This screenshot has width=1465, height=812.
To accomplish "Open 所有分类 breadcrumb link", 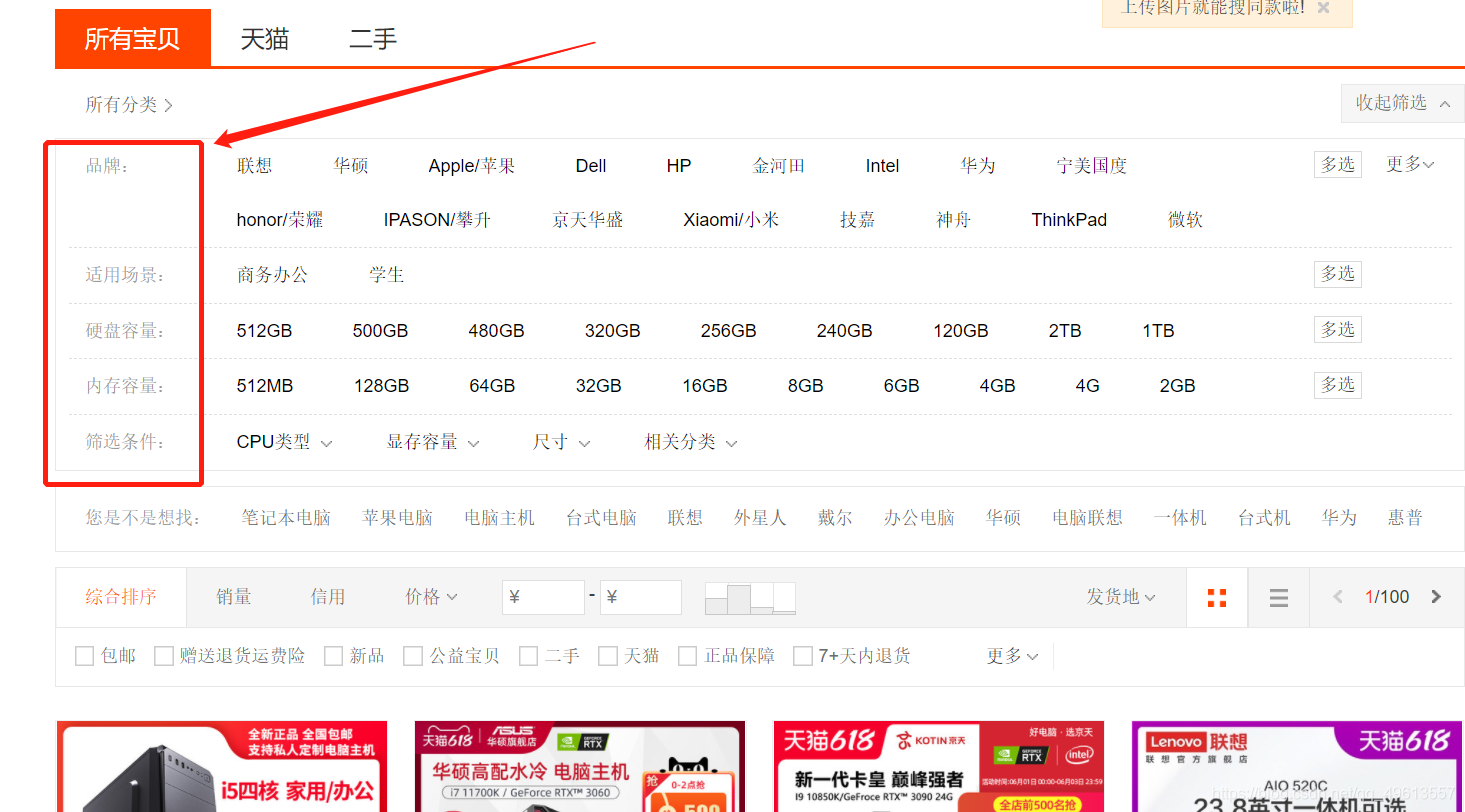I will tap(129, 105).
